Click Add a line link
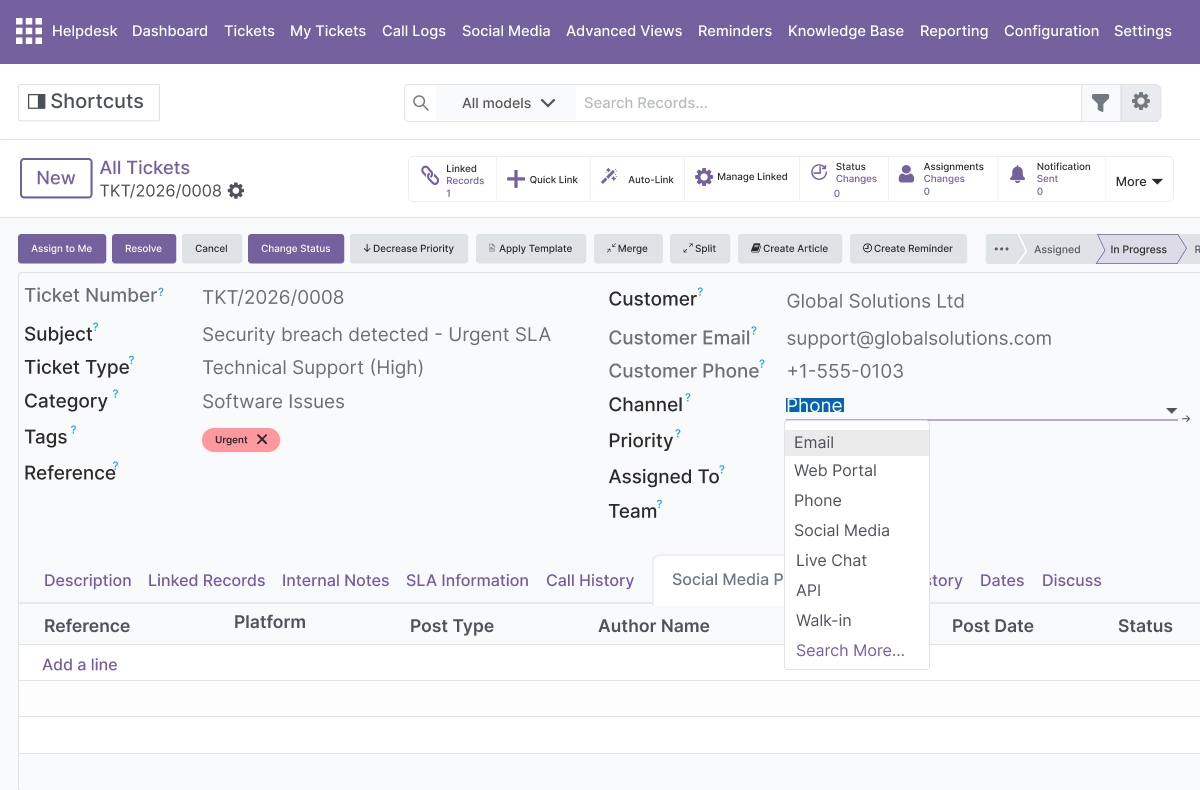Screen dimensions: 1200x790 80,664
